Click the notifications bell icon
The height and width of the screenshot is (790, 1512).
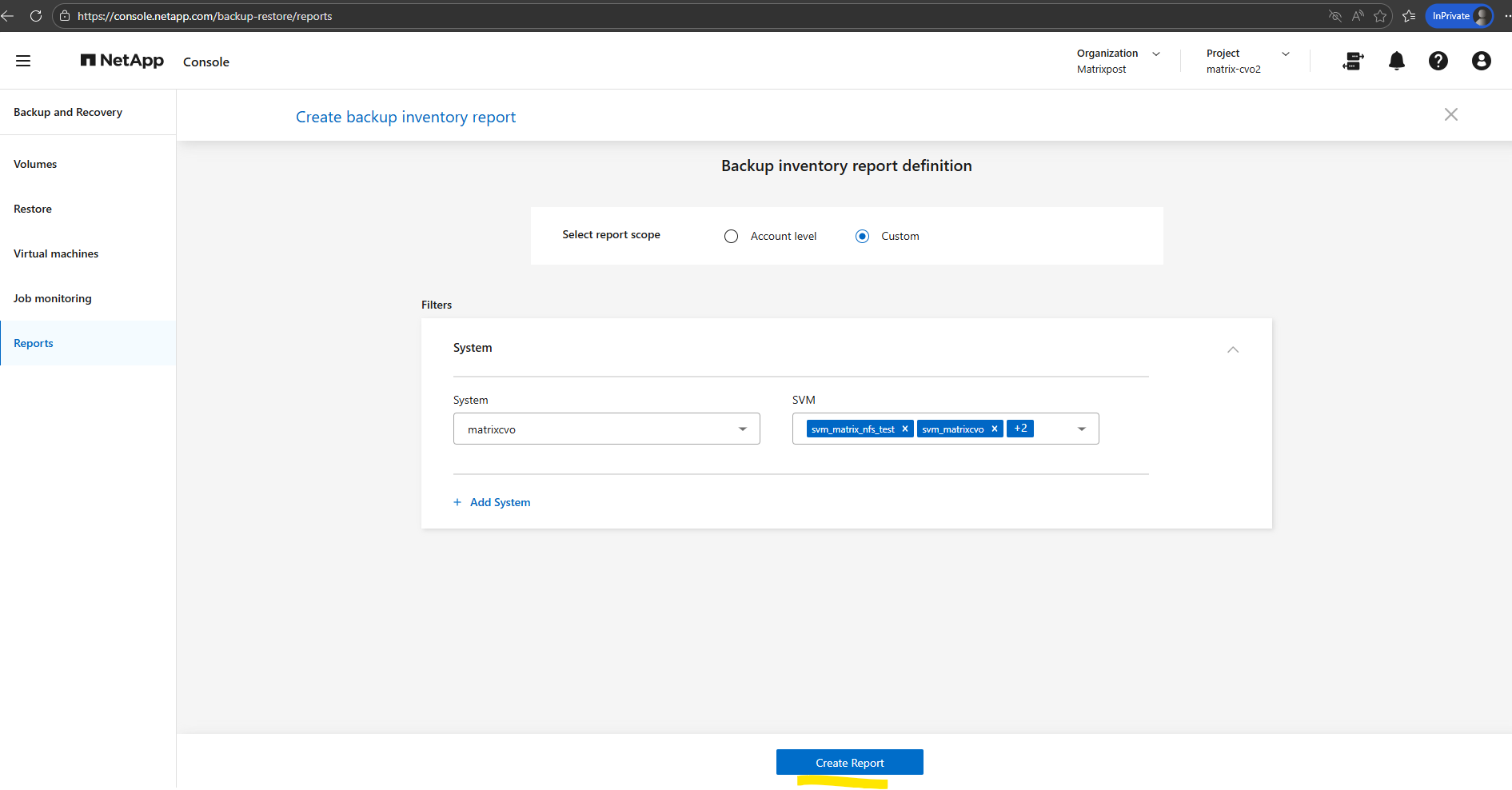pyautogui.click(x=1396, y=61)
